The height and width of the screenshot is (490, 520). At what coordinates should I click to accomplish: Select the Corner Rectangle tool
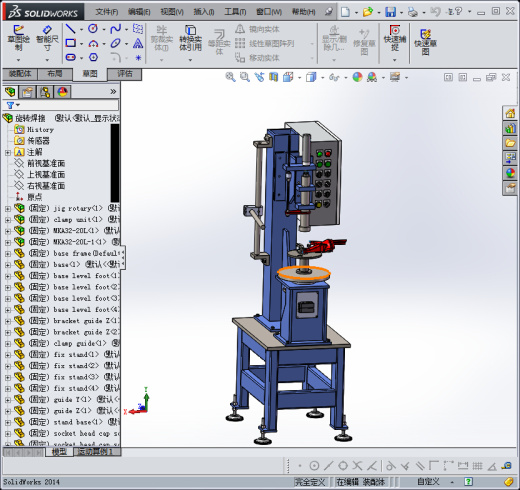70,43
